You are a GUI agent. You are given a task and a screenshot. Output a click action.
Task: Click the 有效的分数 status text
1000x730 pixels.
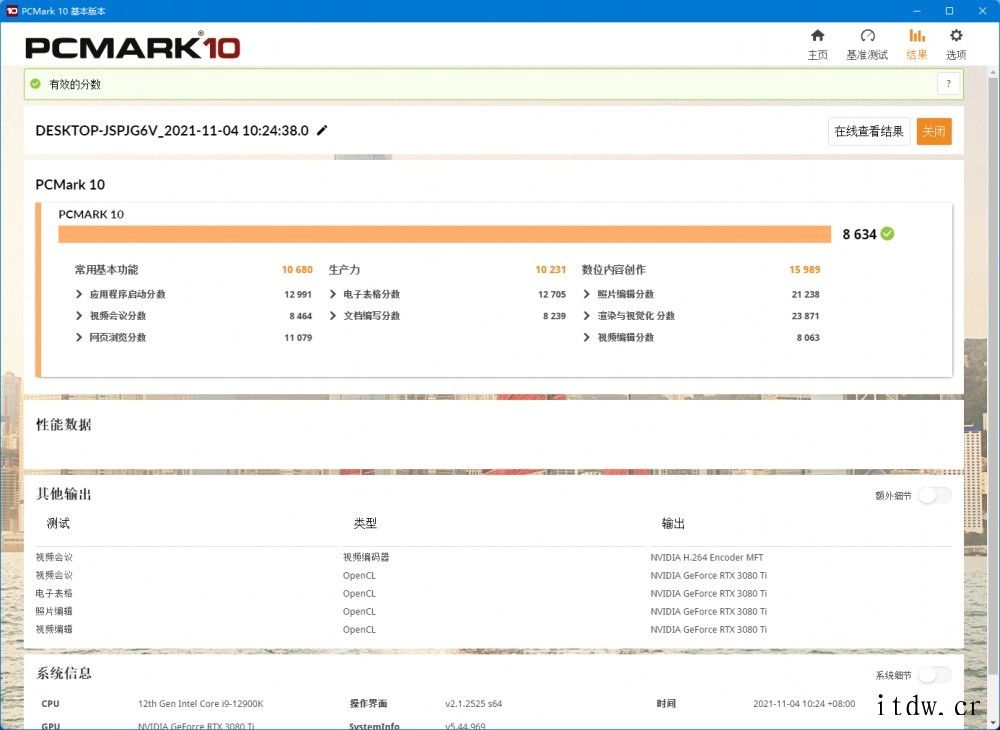pos(75,84)
